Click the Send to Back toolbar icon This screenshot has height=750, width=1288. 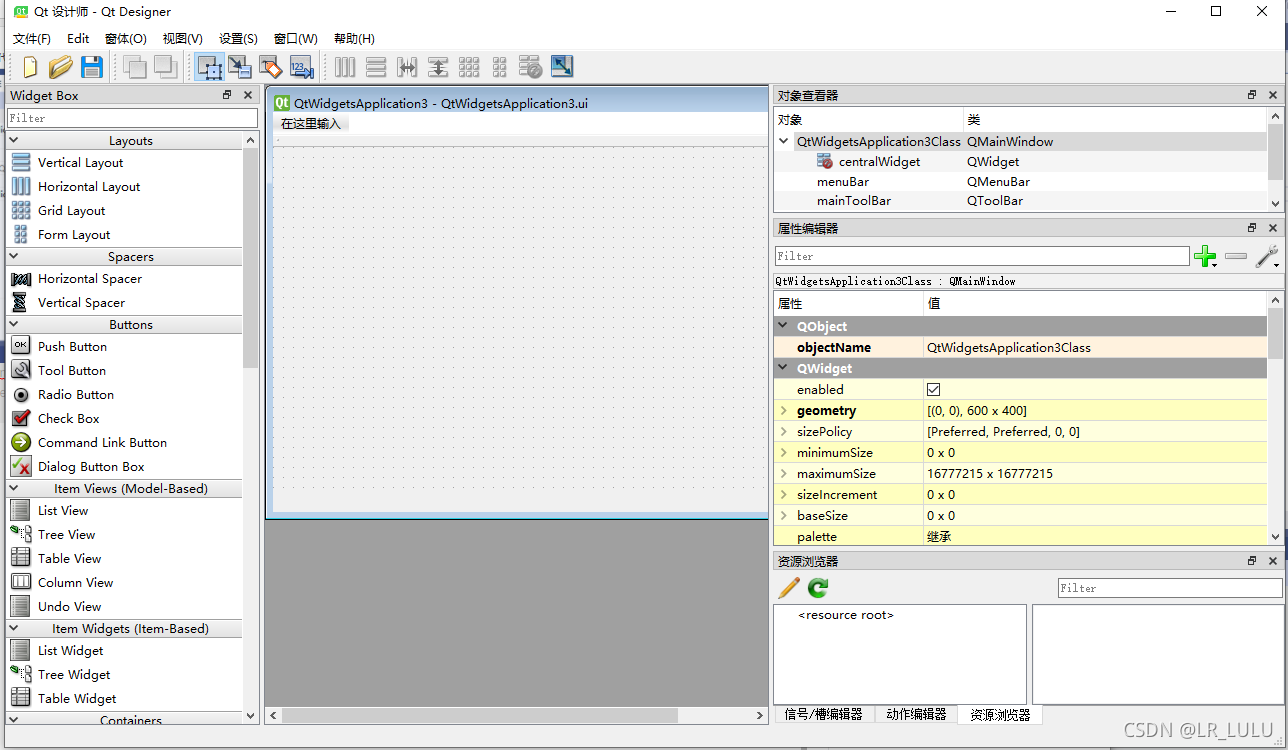click(135, 67)
